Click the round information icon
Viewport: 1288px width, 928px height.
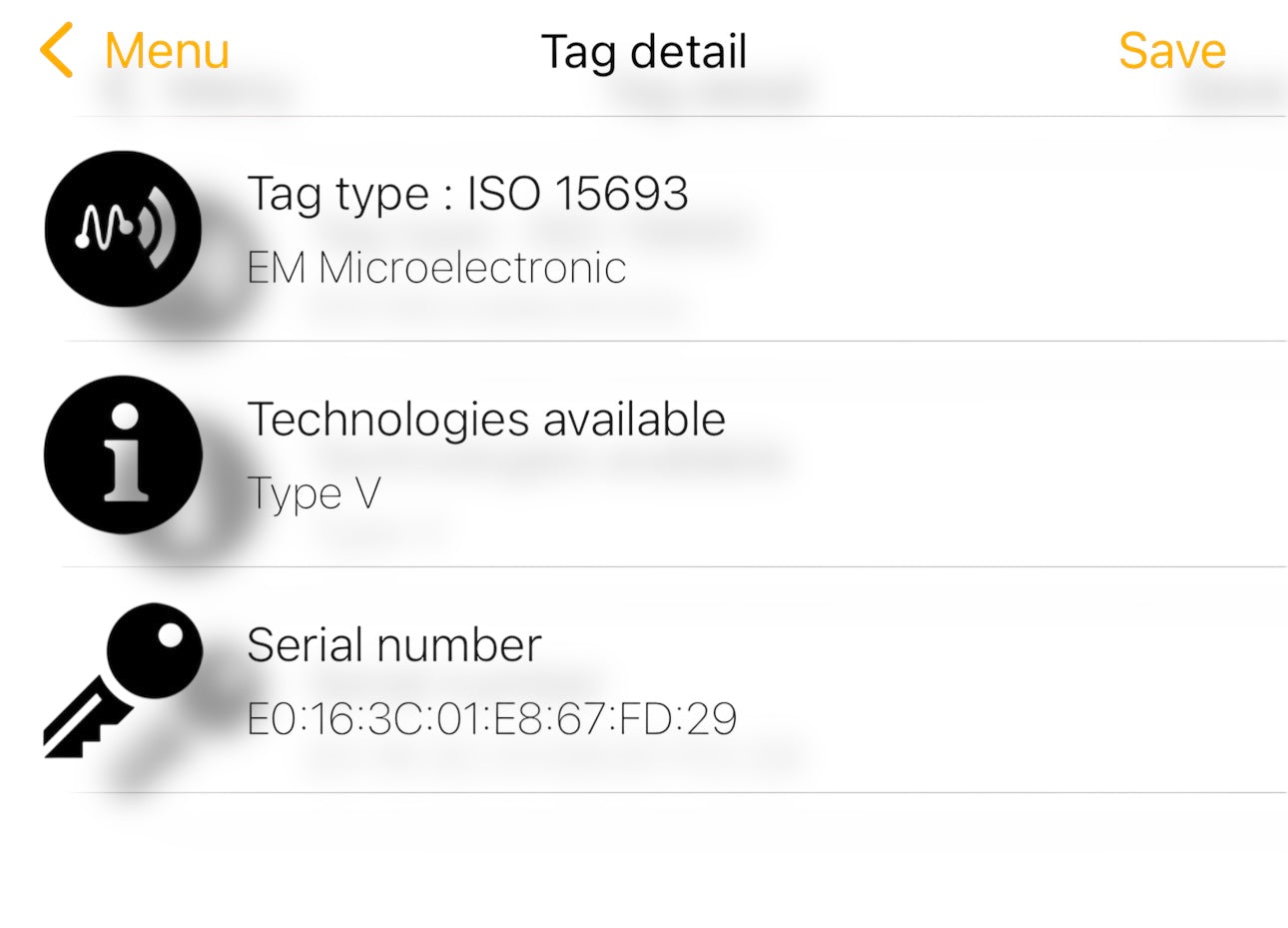tap(124, 455)
